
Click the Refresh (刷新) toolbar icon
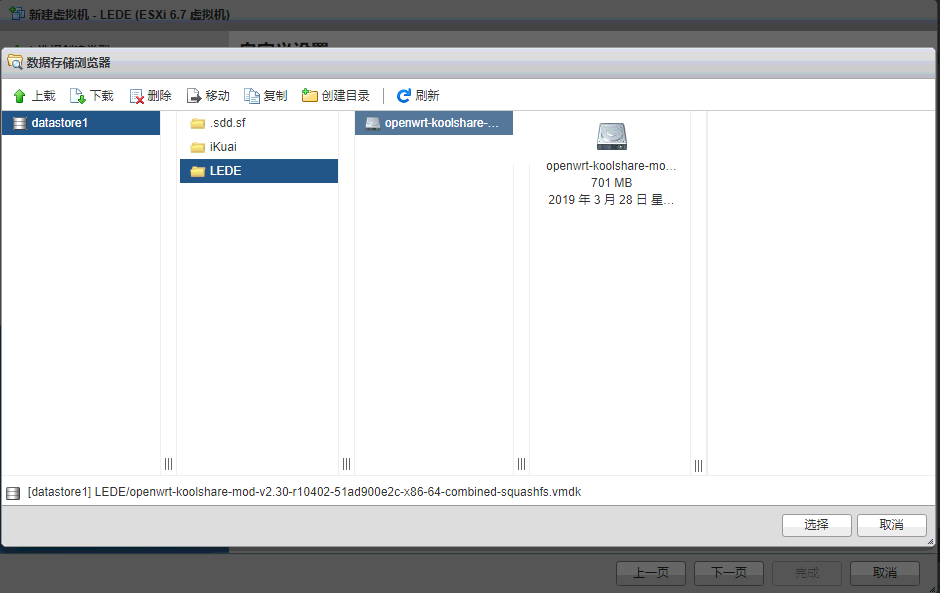click(404, 96)
